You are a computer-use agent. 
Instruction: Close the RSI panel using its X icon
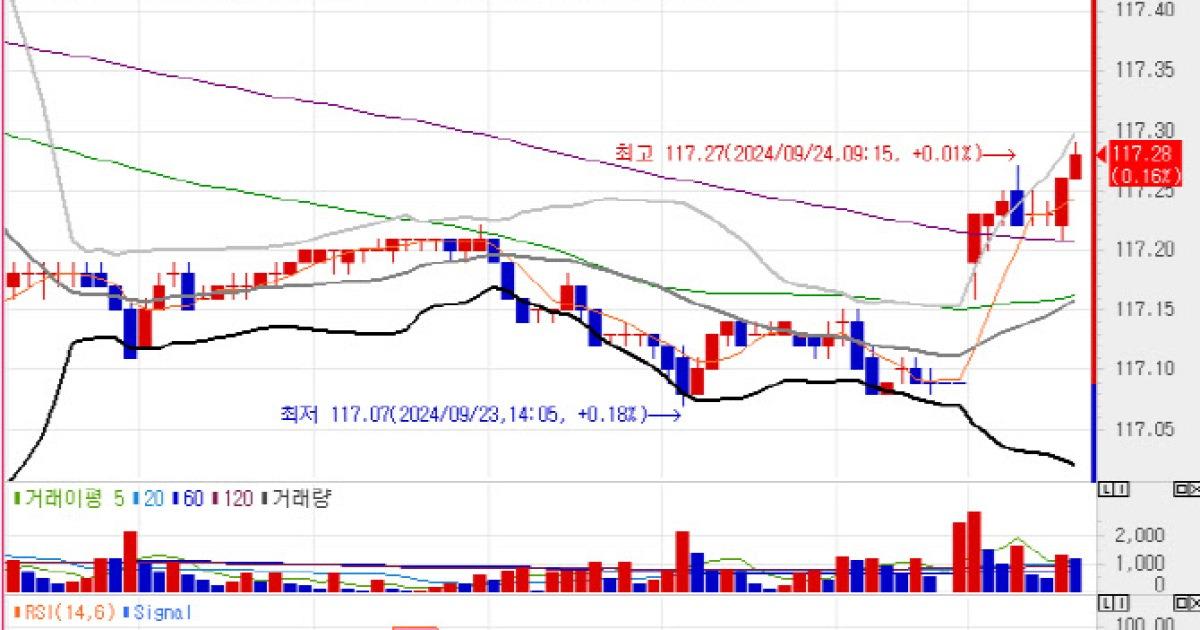click(x=1194, y=602)
